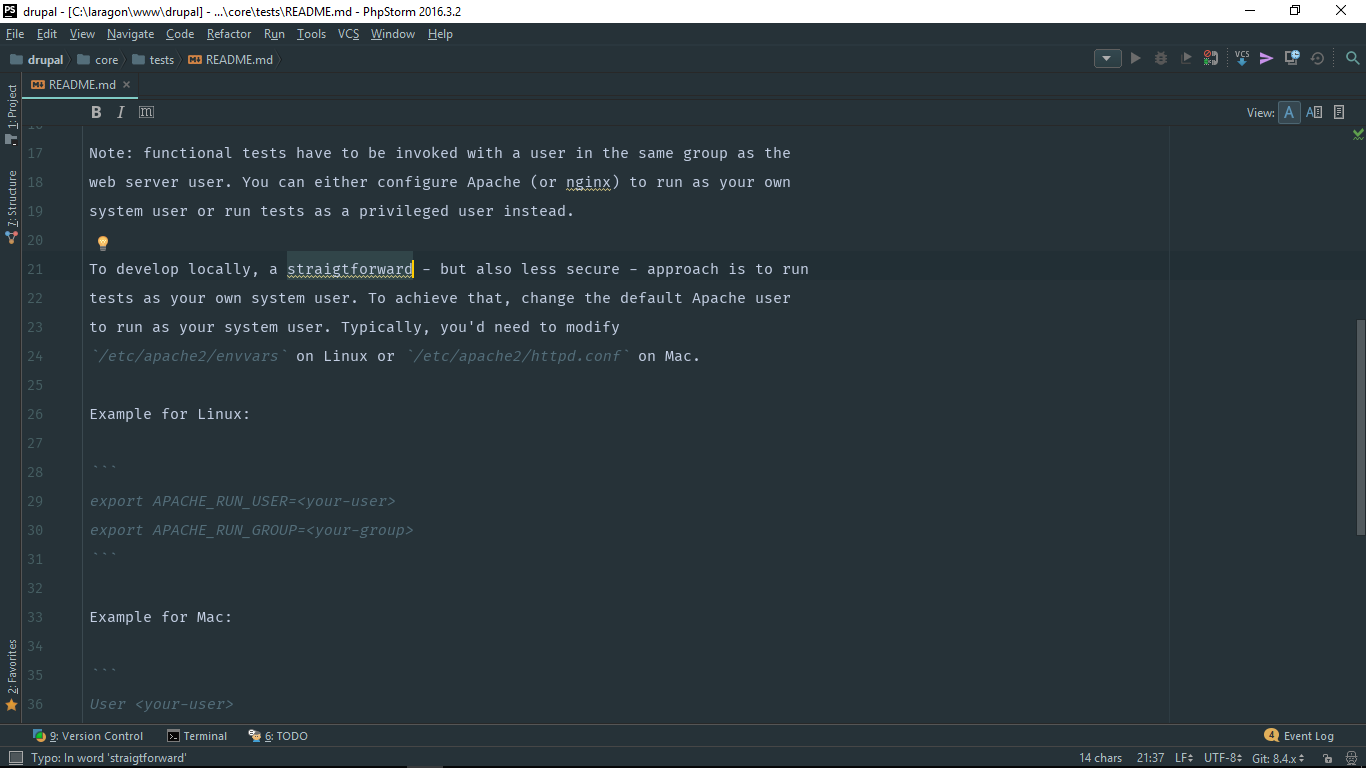The height and width of the screenshot is (768, 1366).
Task: Click the Debug bug icon
Action: click(1160, 59)
